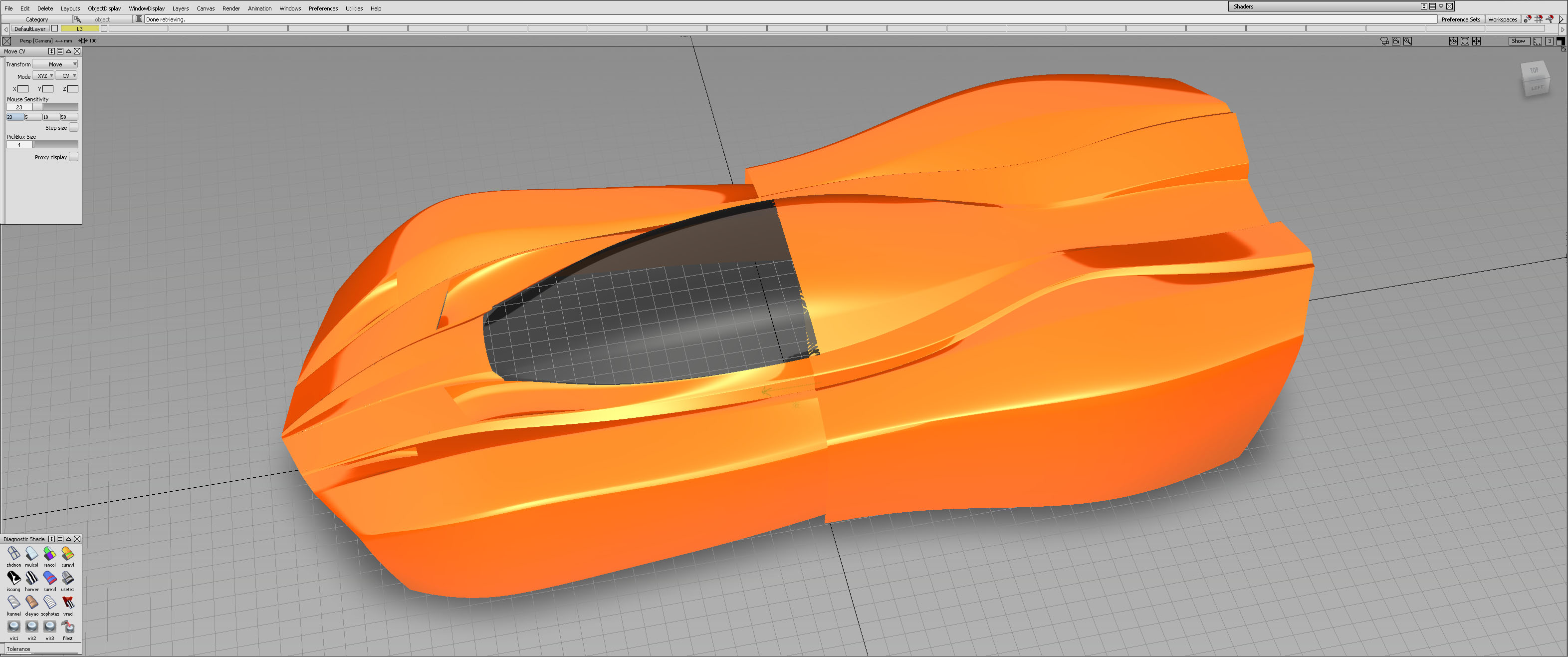Image resolution: width=1568 pixels, height=657 pixels.
Task: Click the zoom magnifier viewport icon
Action: (x=1408, y=41)
